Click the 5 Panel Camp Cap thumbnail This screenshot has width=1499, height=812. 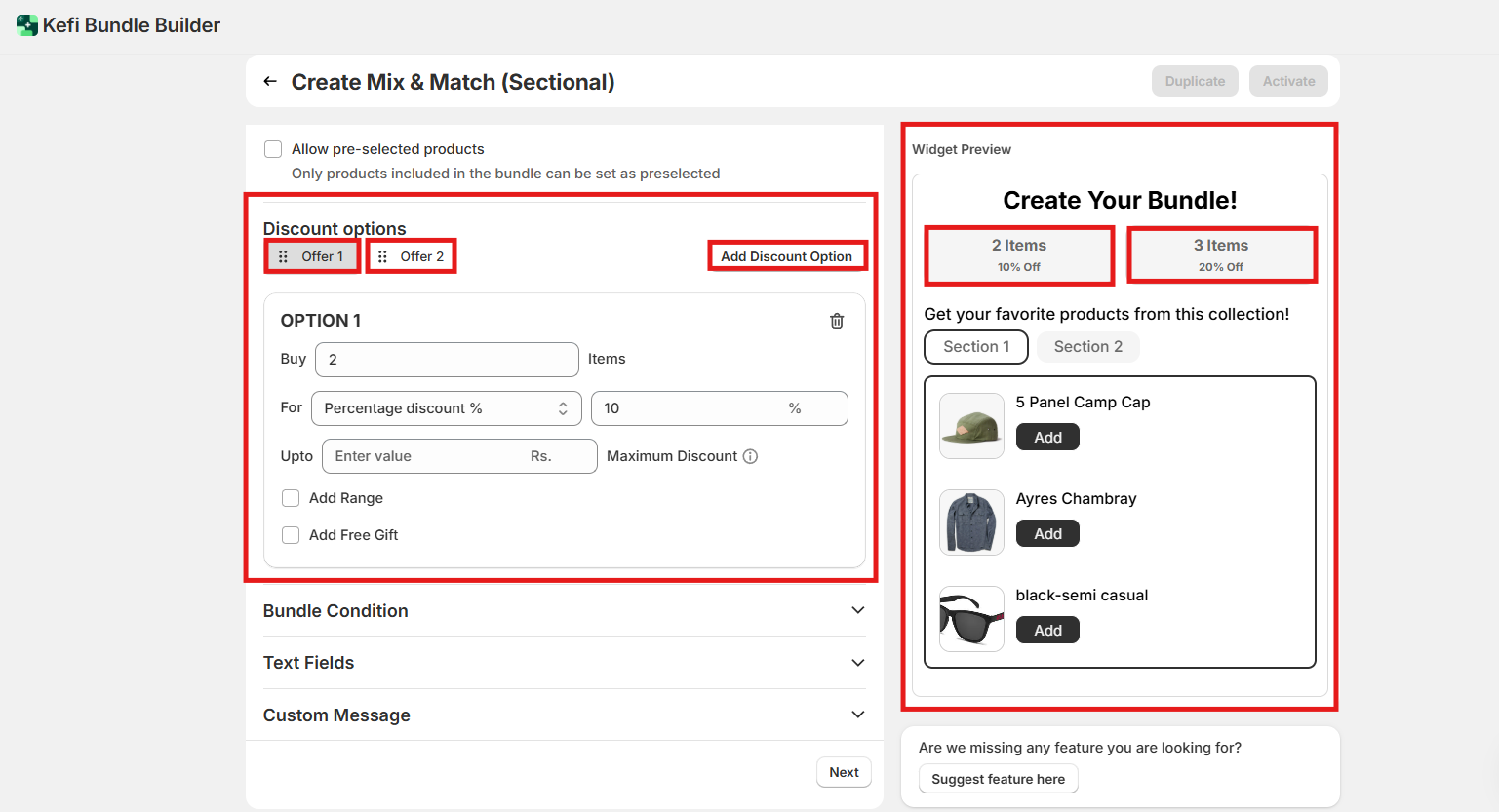[971, 426]
